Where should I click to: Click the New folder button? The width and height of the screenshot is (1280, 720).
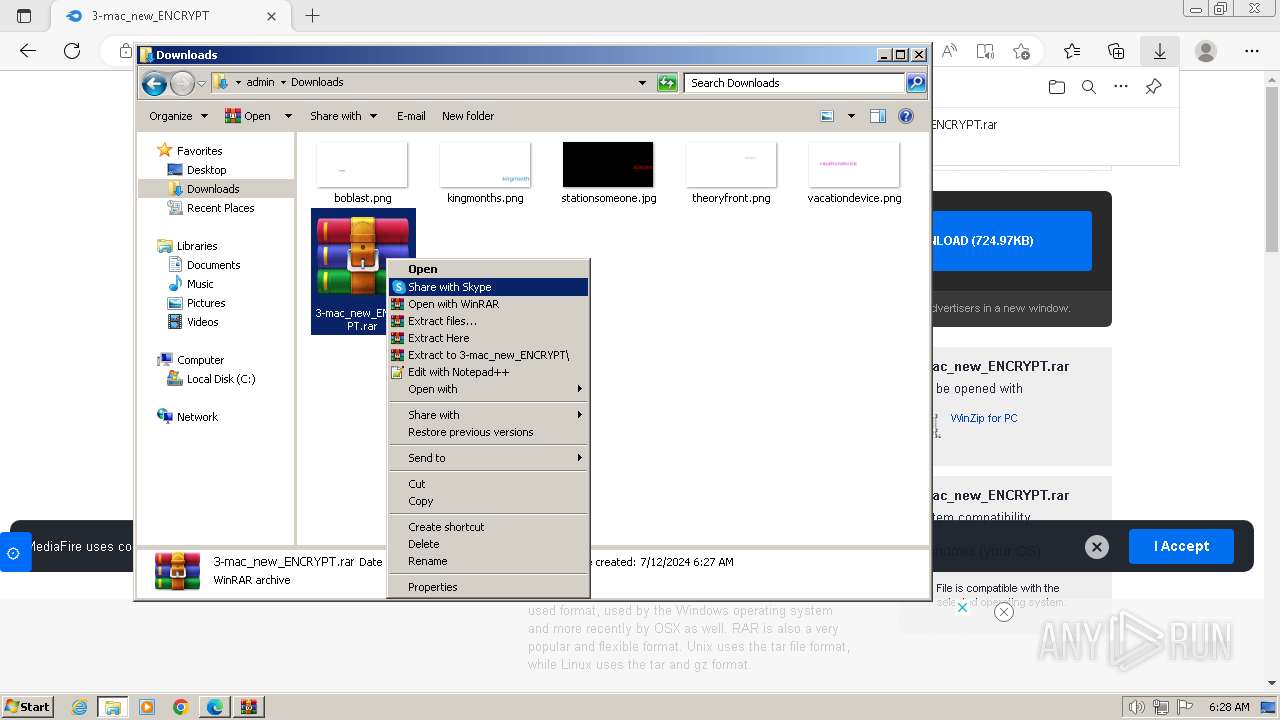468,116
